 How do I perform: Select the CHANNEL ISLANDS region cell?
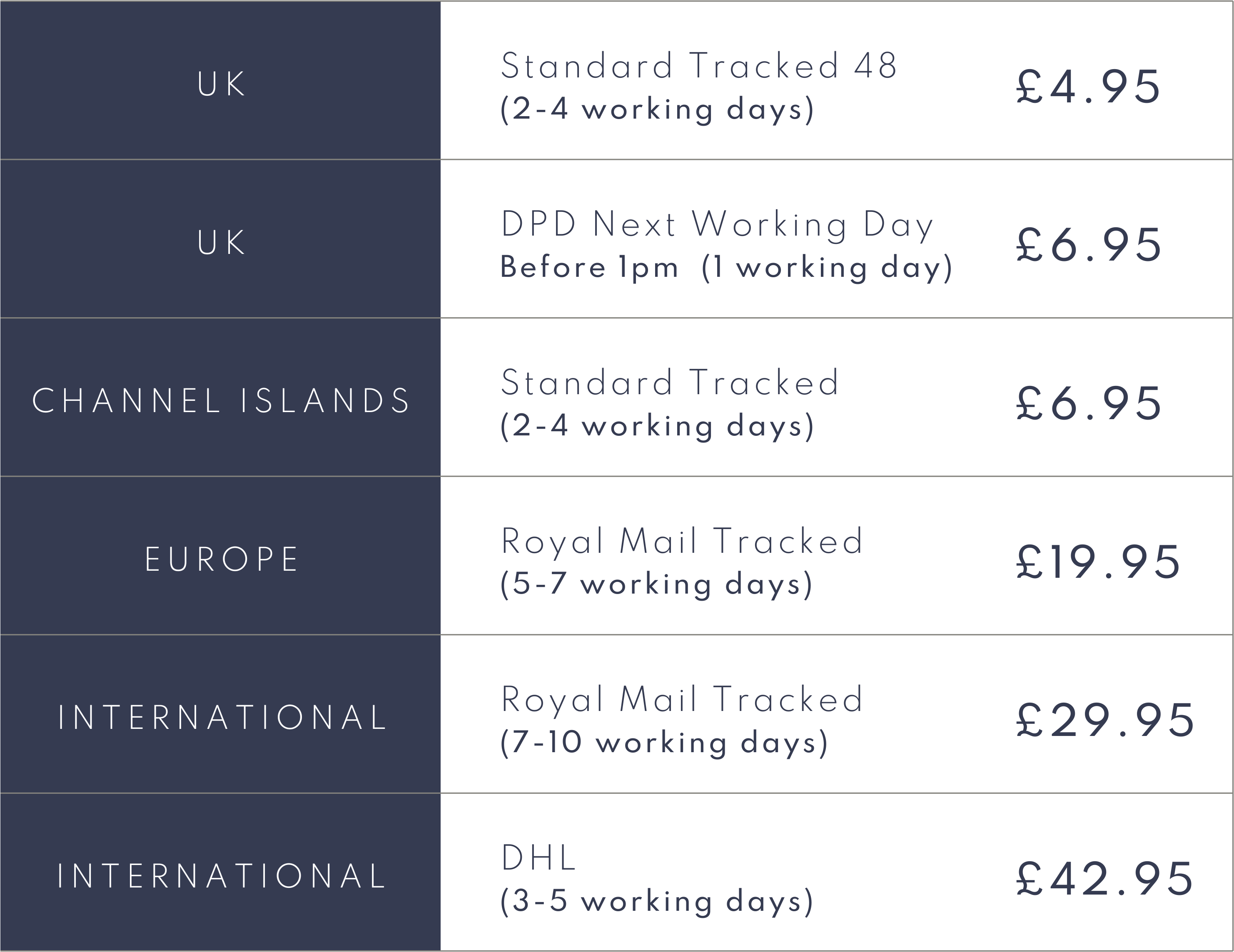coord(220,401)
